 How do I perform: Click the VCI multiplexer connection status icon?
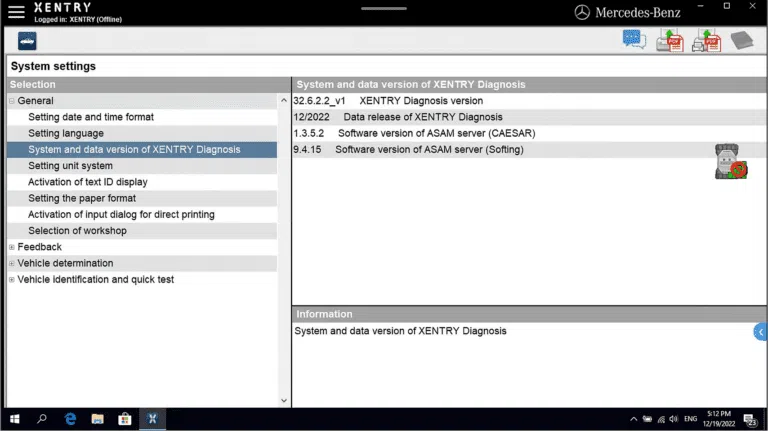coord(731,161)
